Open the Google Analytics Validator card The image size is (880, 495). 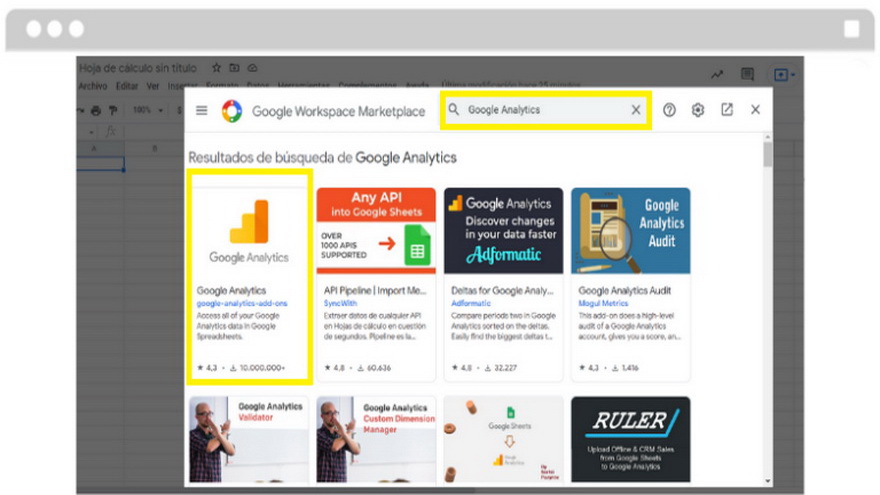point(249,439)
